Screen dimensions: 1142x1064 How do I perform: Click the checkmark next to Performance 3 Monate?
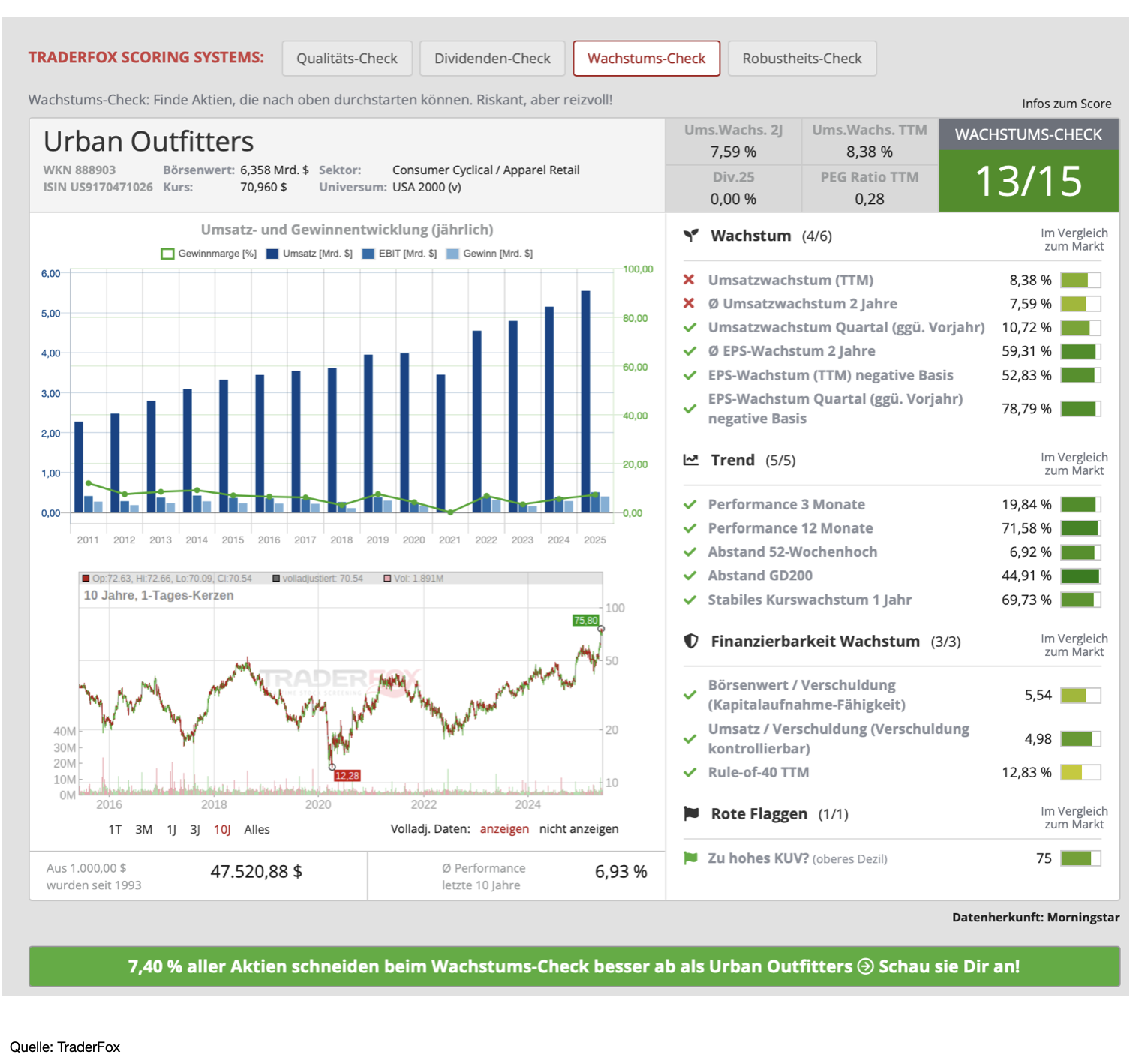coord(690,504)
